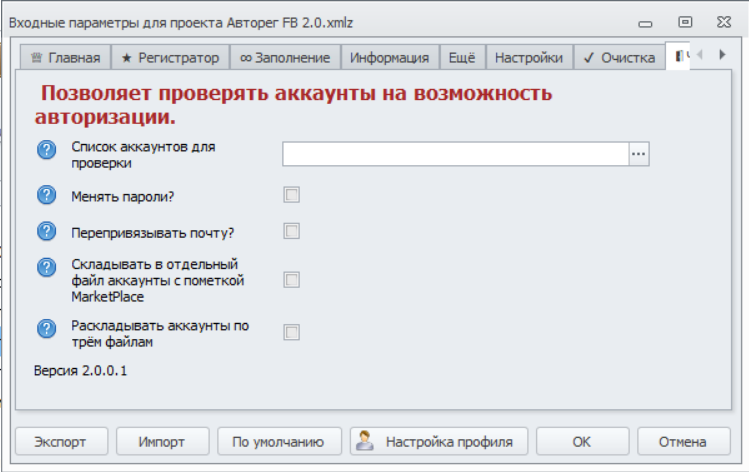Cancel with the Отмена button
Screen dimensions: 749x472
point(684,441)
